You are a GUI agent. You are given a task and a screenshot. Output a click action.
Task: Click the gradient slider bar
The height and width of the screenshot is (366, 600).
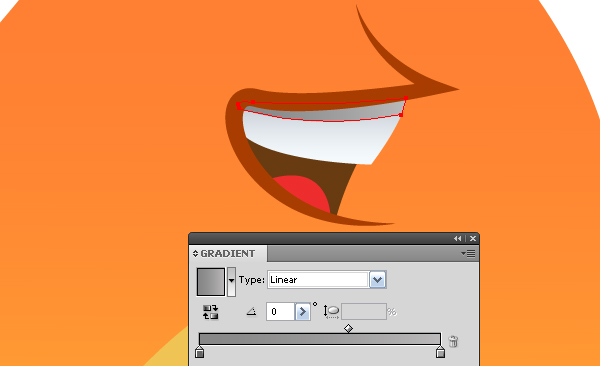click(320, 339)
